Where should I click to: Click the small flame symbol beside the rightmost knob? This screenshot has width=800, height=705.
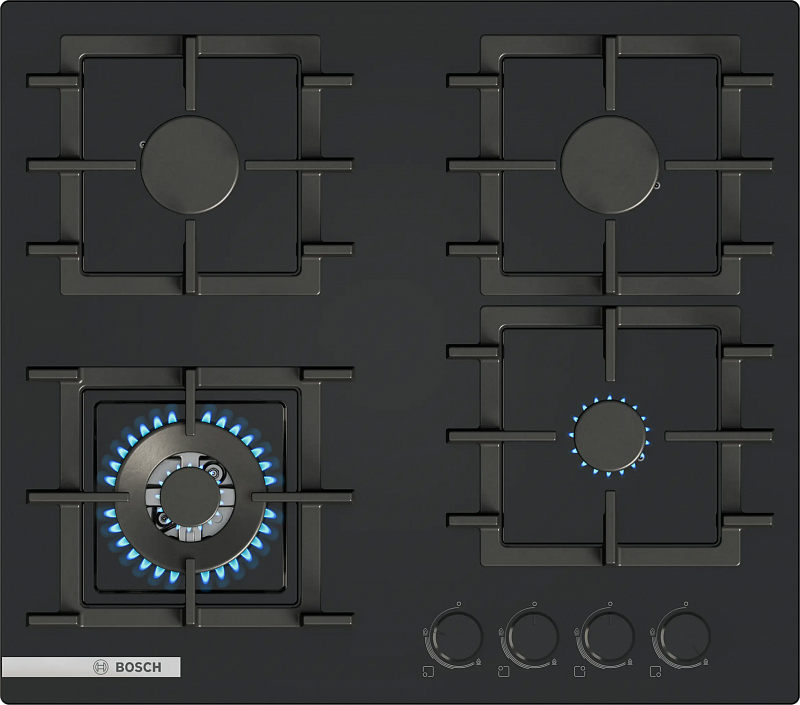706,661
